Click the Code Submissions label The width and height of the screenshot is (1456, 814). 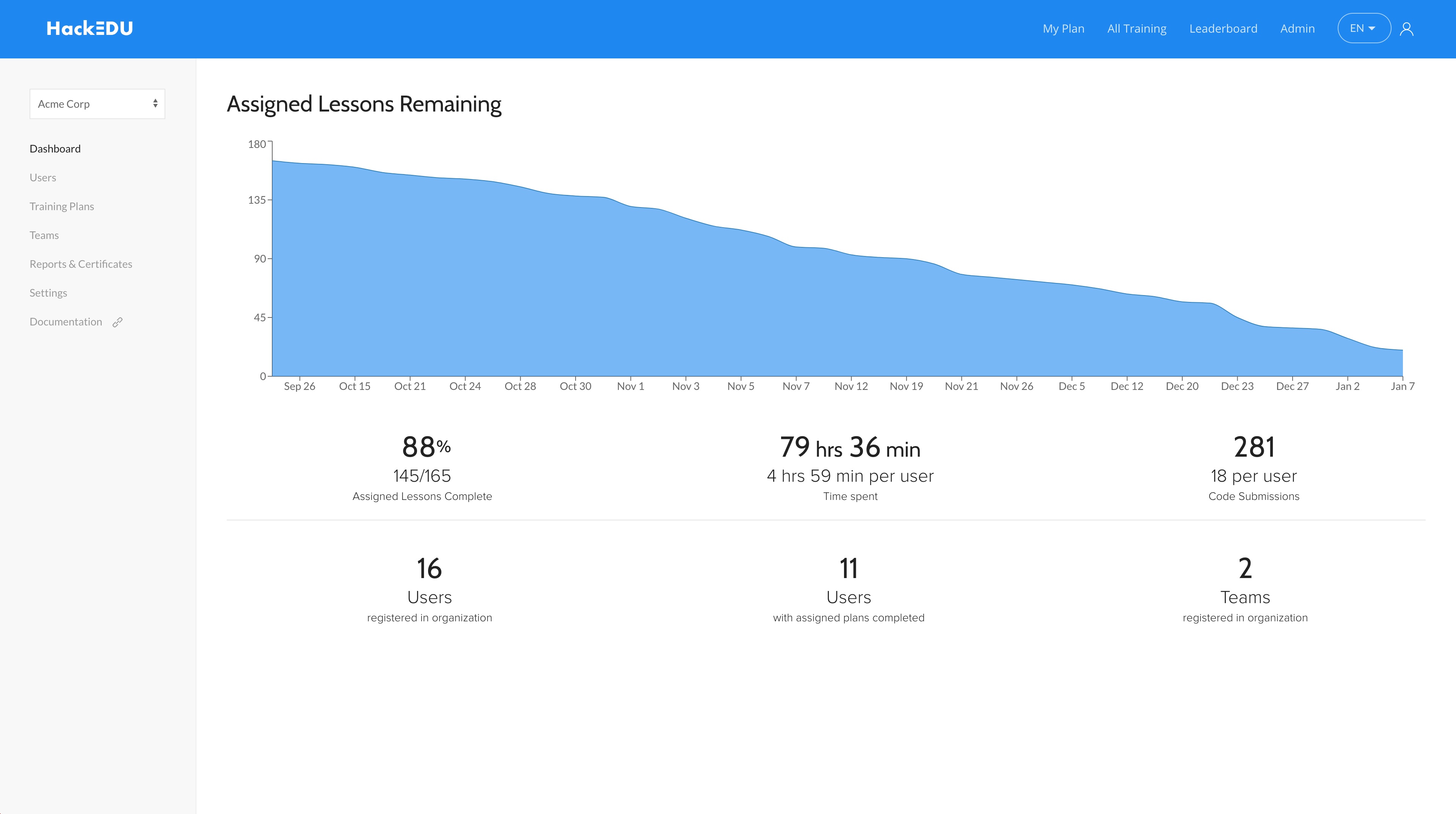(1254, 496)
